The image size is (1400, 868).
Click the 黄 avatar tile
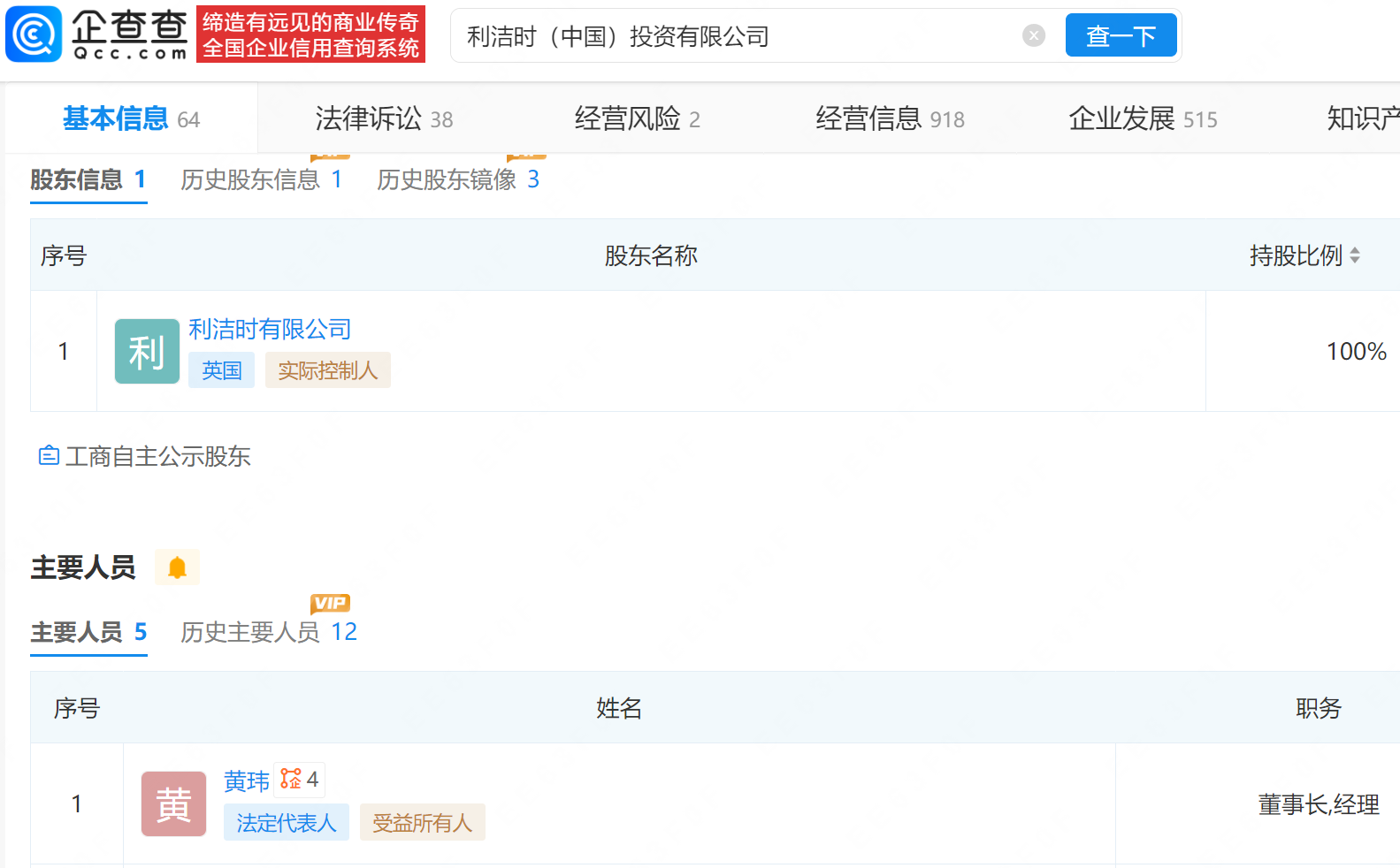173,804
